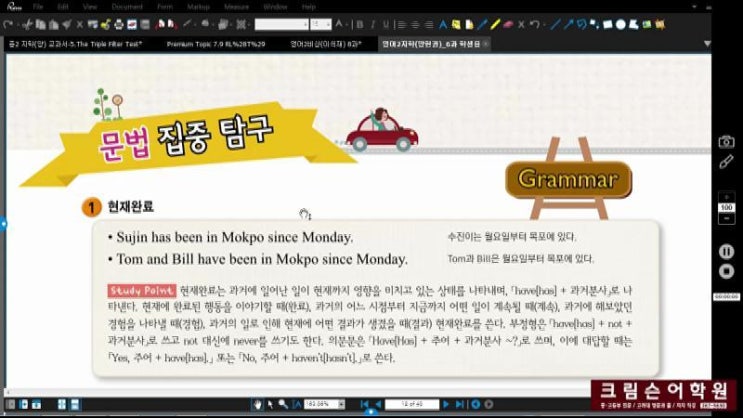Screen dimensions: 743x418
Task: Open the View menu
Action: [90, 7]
